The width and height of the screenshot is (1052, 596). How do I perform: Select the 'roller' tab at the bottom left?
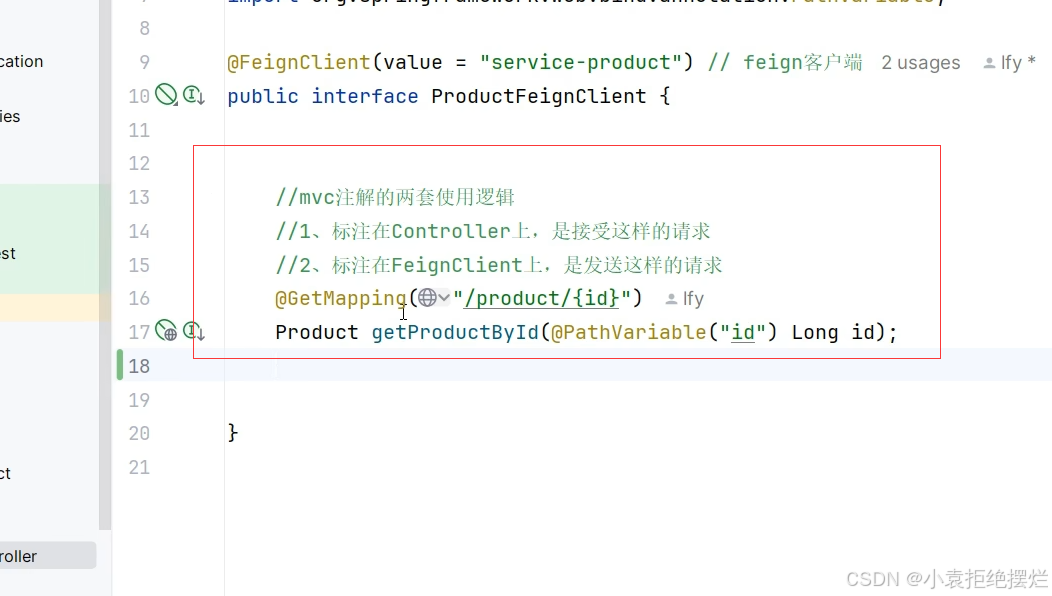click(x=25, y=555)
